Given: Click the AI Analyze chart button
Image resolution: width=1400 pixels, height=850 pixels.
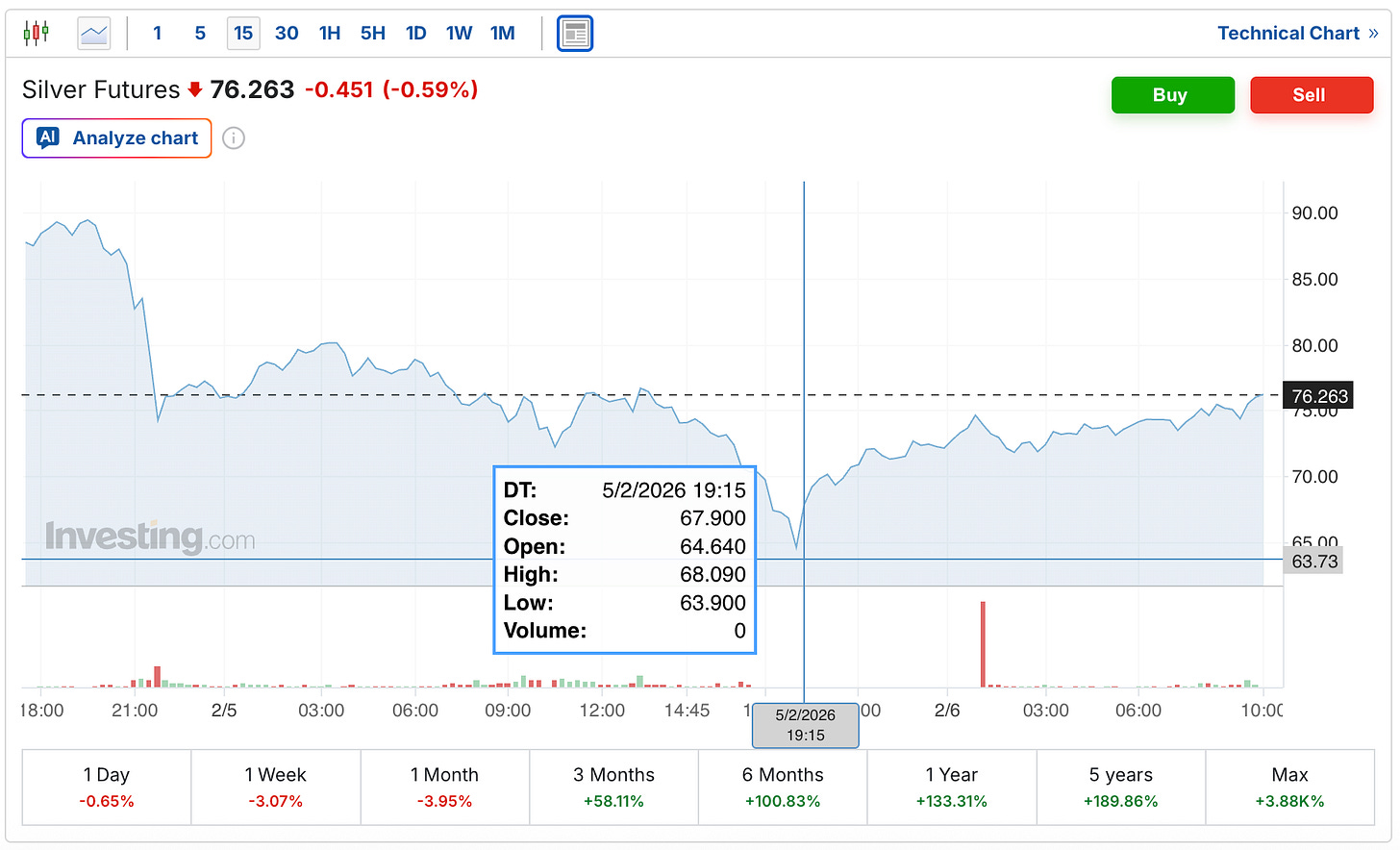Looking at the screenshot, I should click(x=117, y=138).
